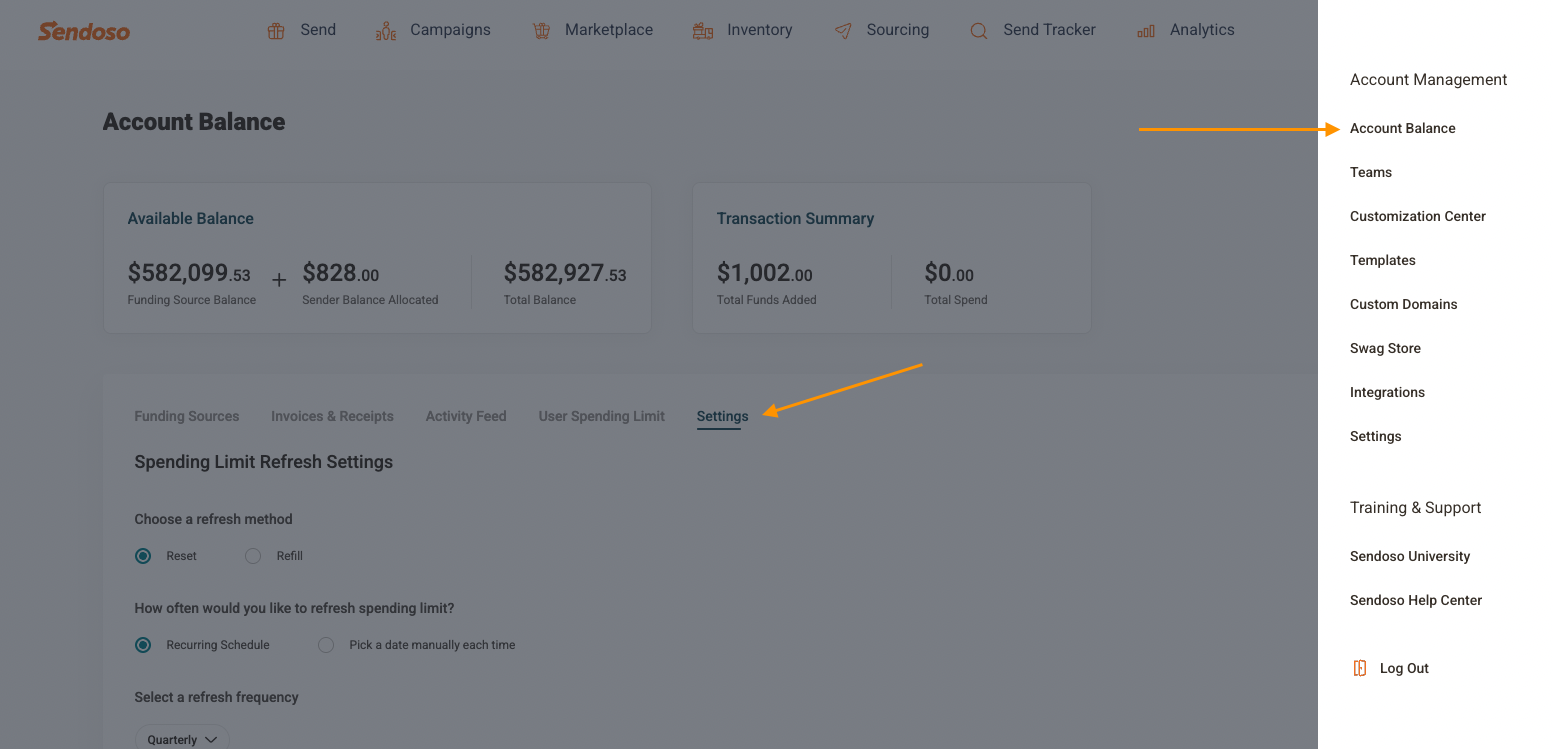
Task: Go to Marketplace in top navigation
Action: [609, 30]
